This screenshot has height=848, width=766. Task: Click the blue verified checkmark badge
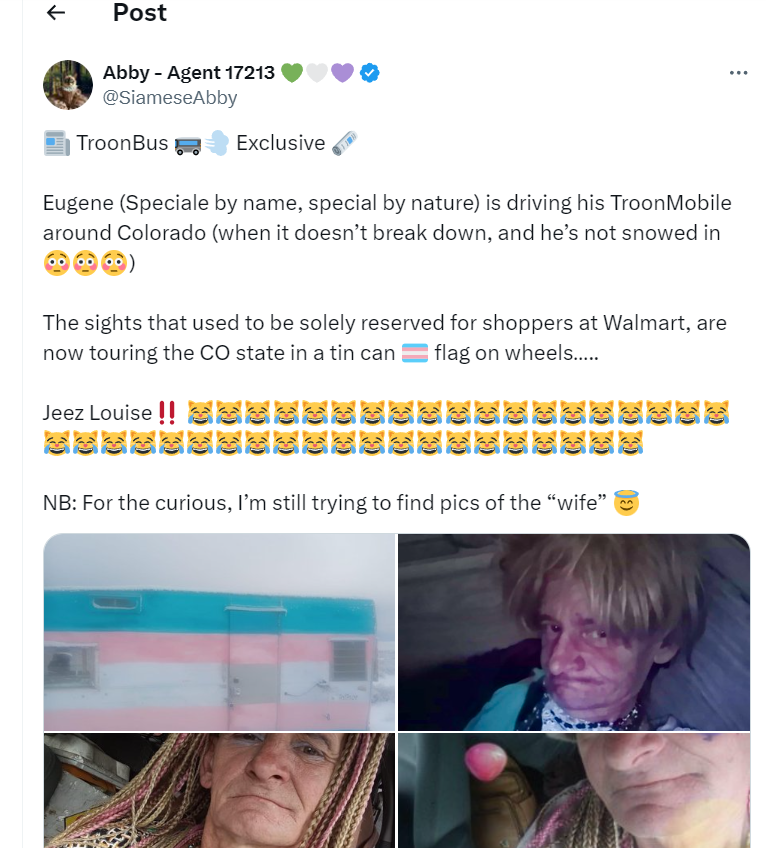tap(369, 72)
